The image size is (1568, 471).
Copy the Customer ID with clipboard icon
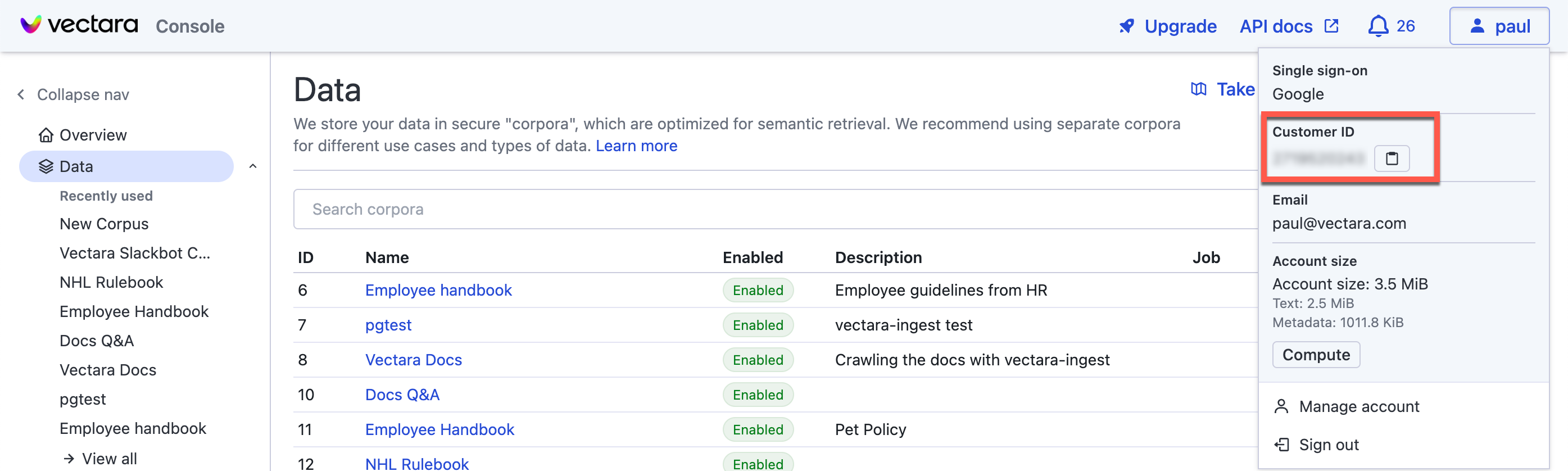tap(1391, 159)
